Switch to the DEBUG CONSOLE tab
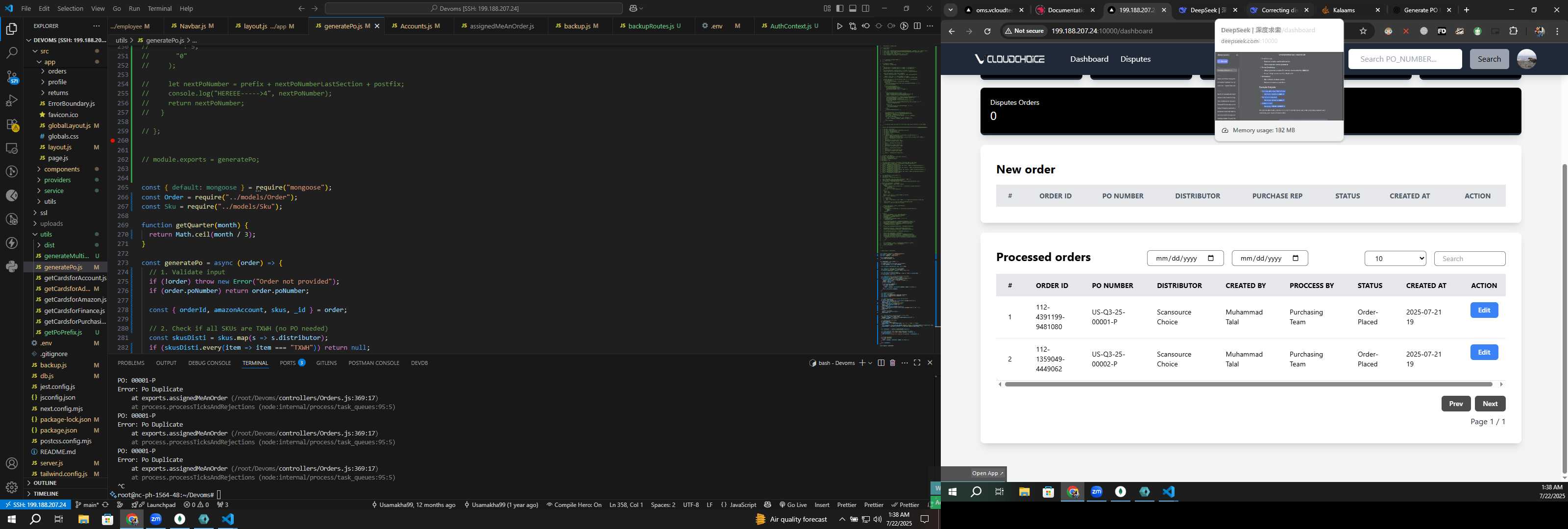This screenshot has height=529, width=1568. pos(209,363)
